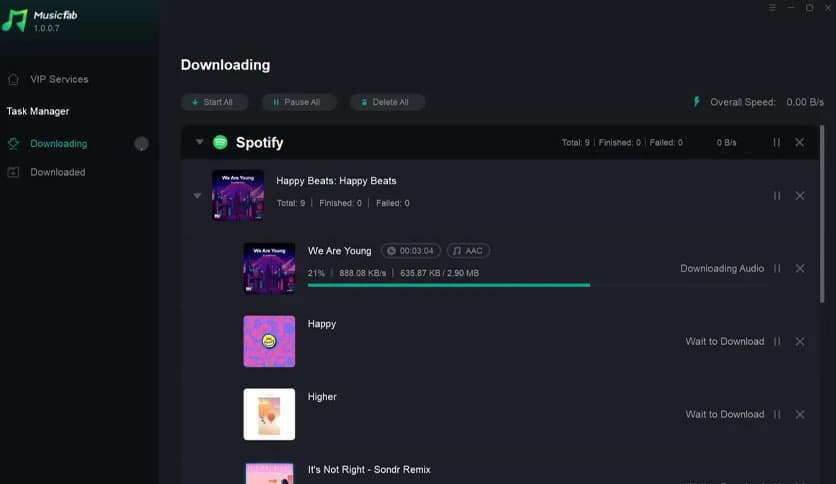The image size is (836, 484).
Task: Click the Happy Beats: Happy Beats title
Action: pos(336,181)
